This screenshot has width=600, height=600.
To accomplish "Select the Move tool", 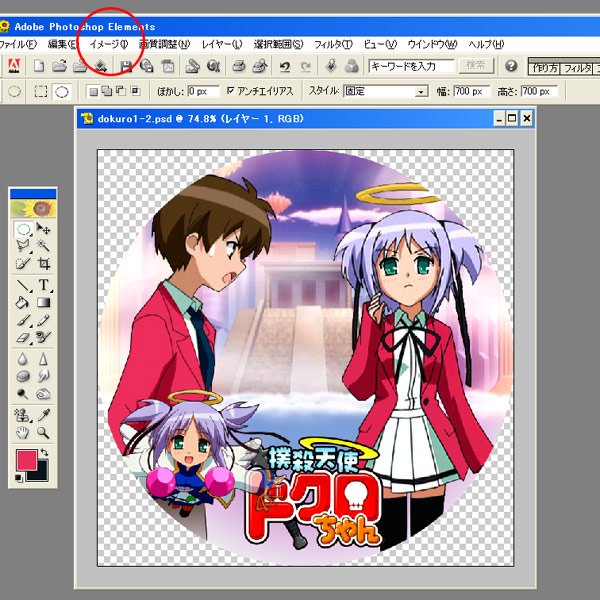I will pos(43,229).
